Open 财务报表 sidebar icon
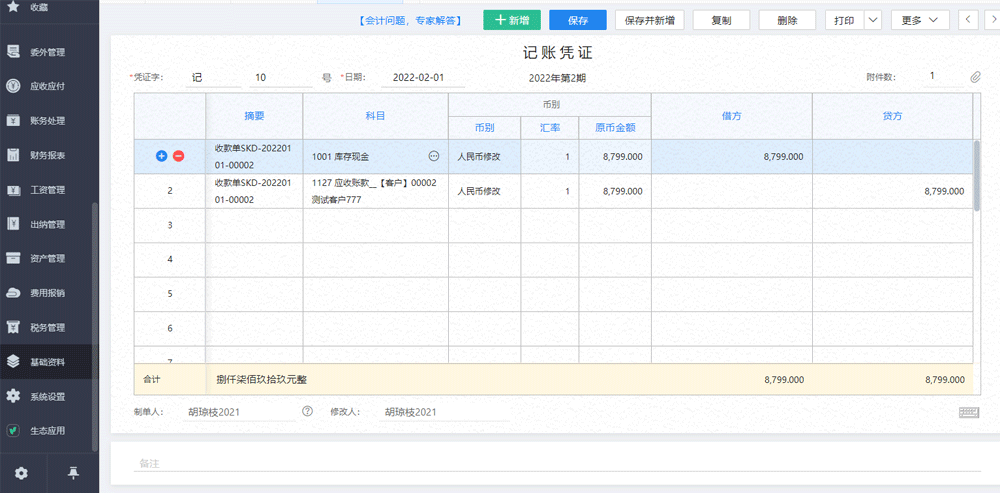Viewport: 1000px width, 493px height. coord(13,155)
